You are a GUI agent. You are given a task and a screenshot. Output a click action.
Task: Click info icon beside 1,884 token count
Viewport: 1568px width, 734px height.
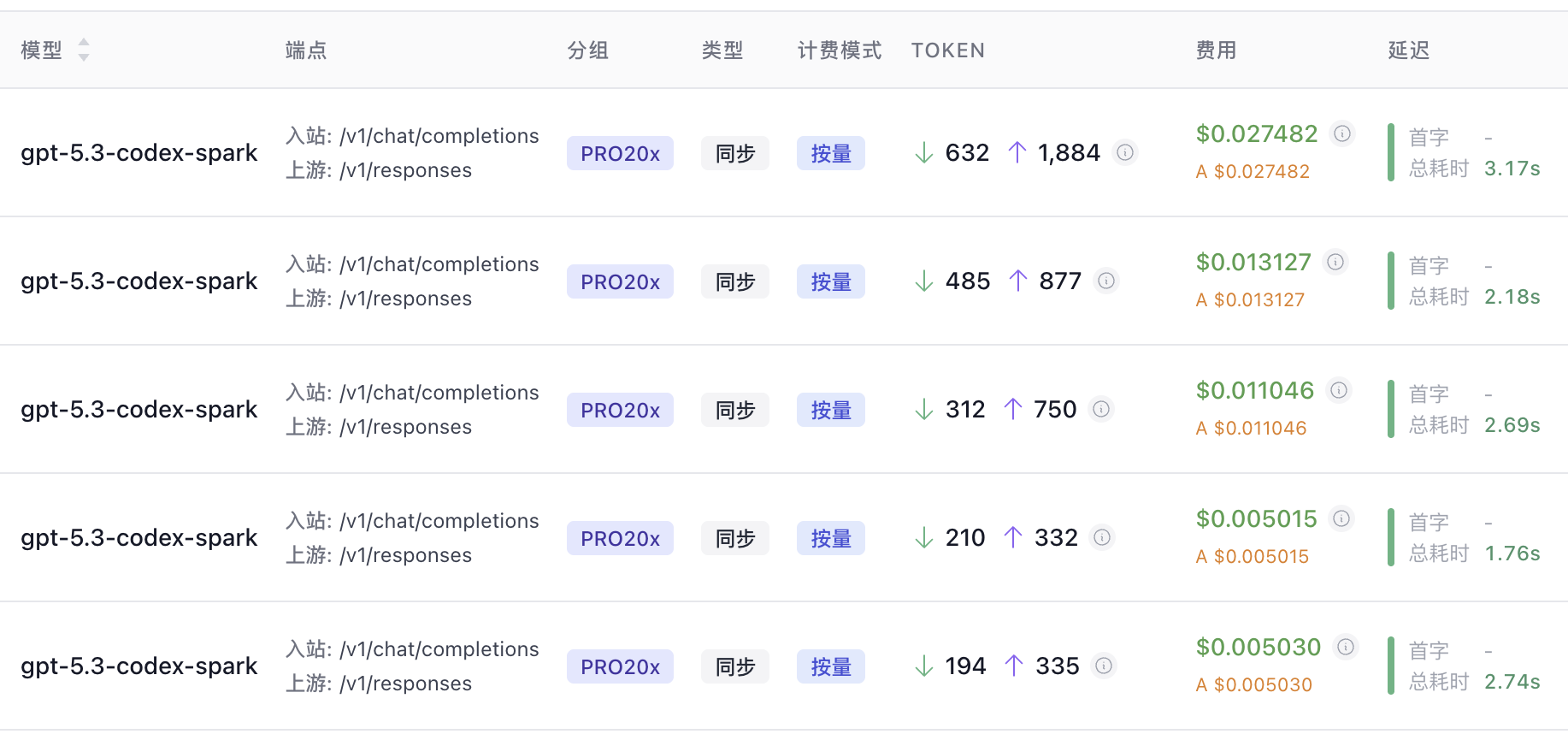pos(1125,152)
